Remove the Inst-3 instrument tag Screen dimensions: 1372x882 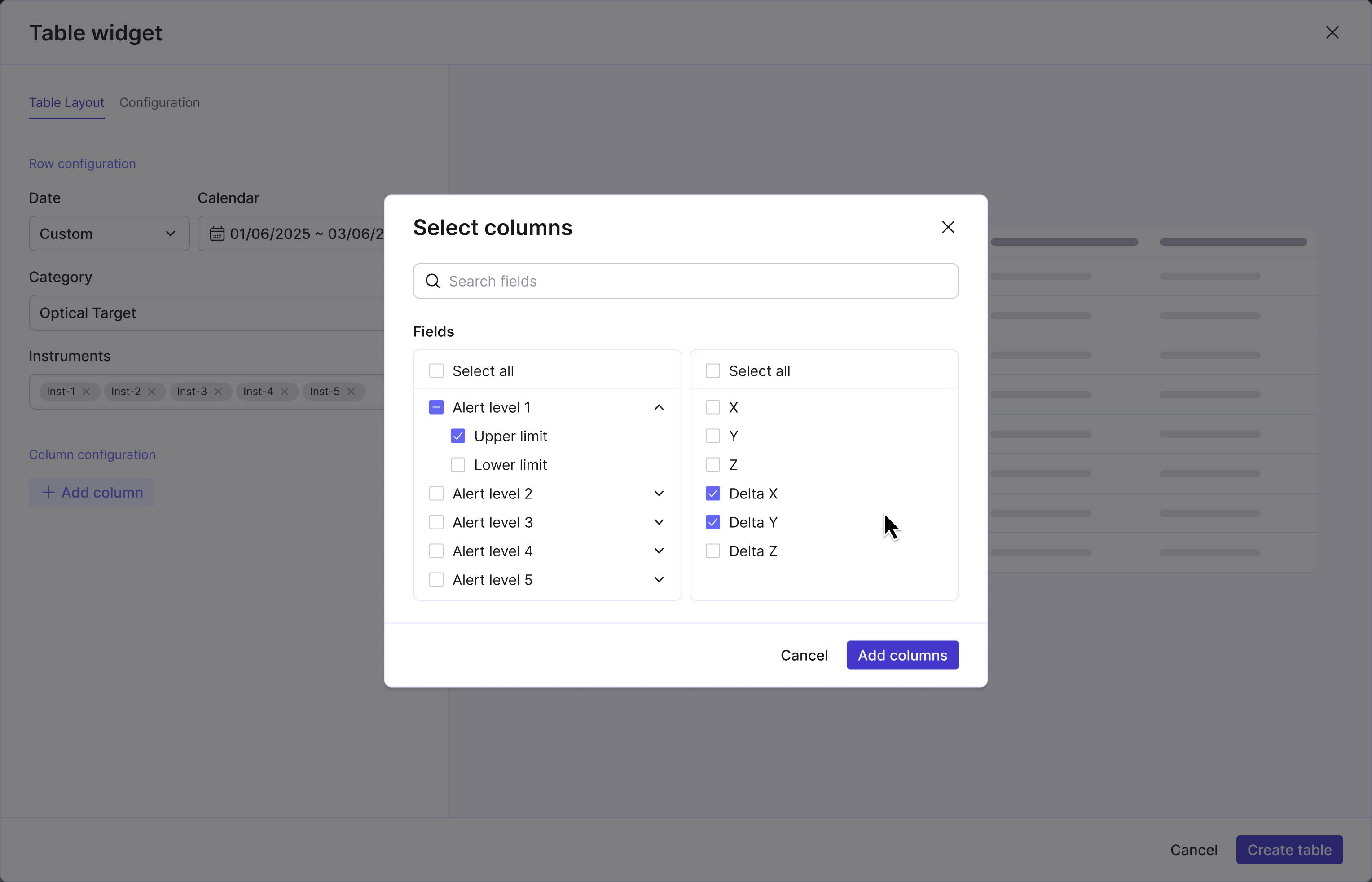coord(218,392)
